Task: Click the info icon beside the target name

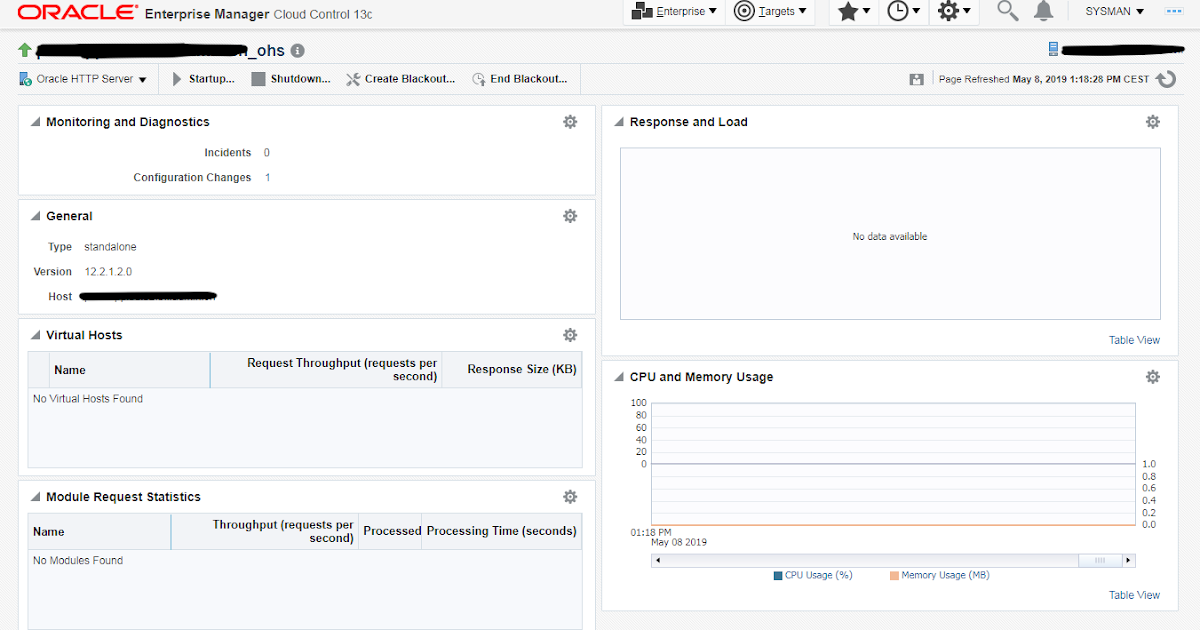Action: click(x=296, y=49)
